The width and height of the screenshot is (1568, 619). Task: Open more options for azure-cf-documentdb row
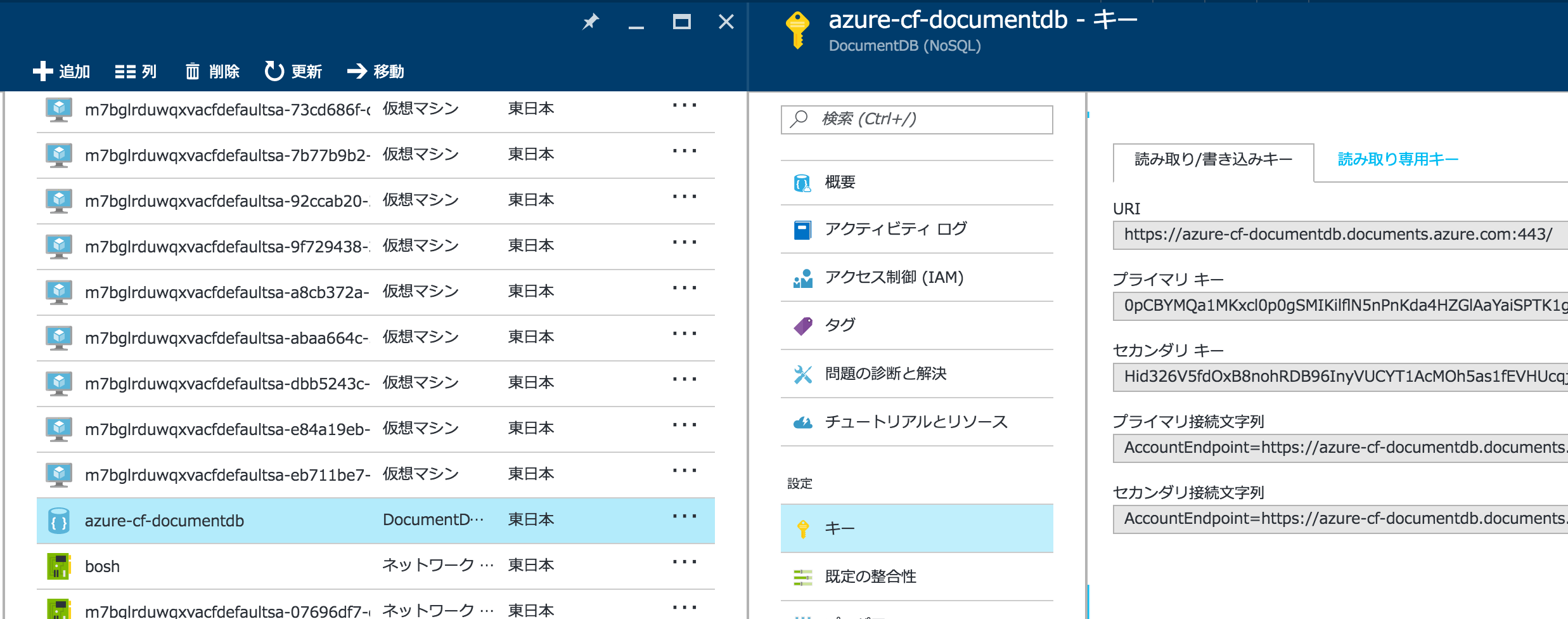(x=684, y=516)
